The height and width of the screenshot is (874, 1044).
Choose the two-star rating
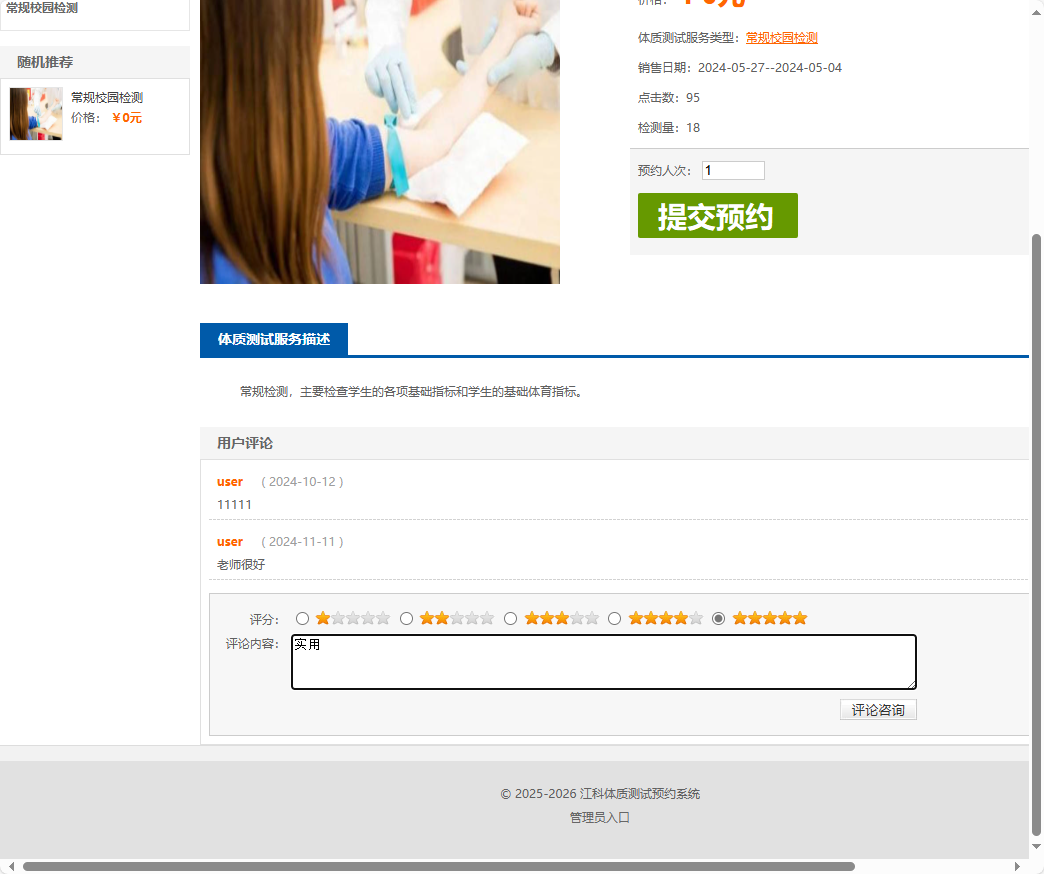pyautogui.click(x=407, y=618)
